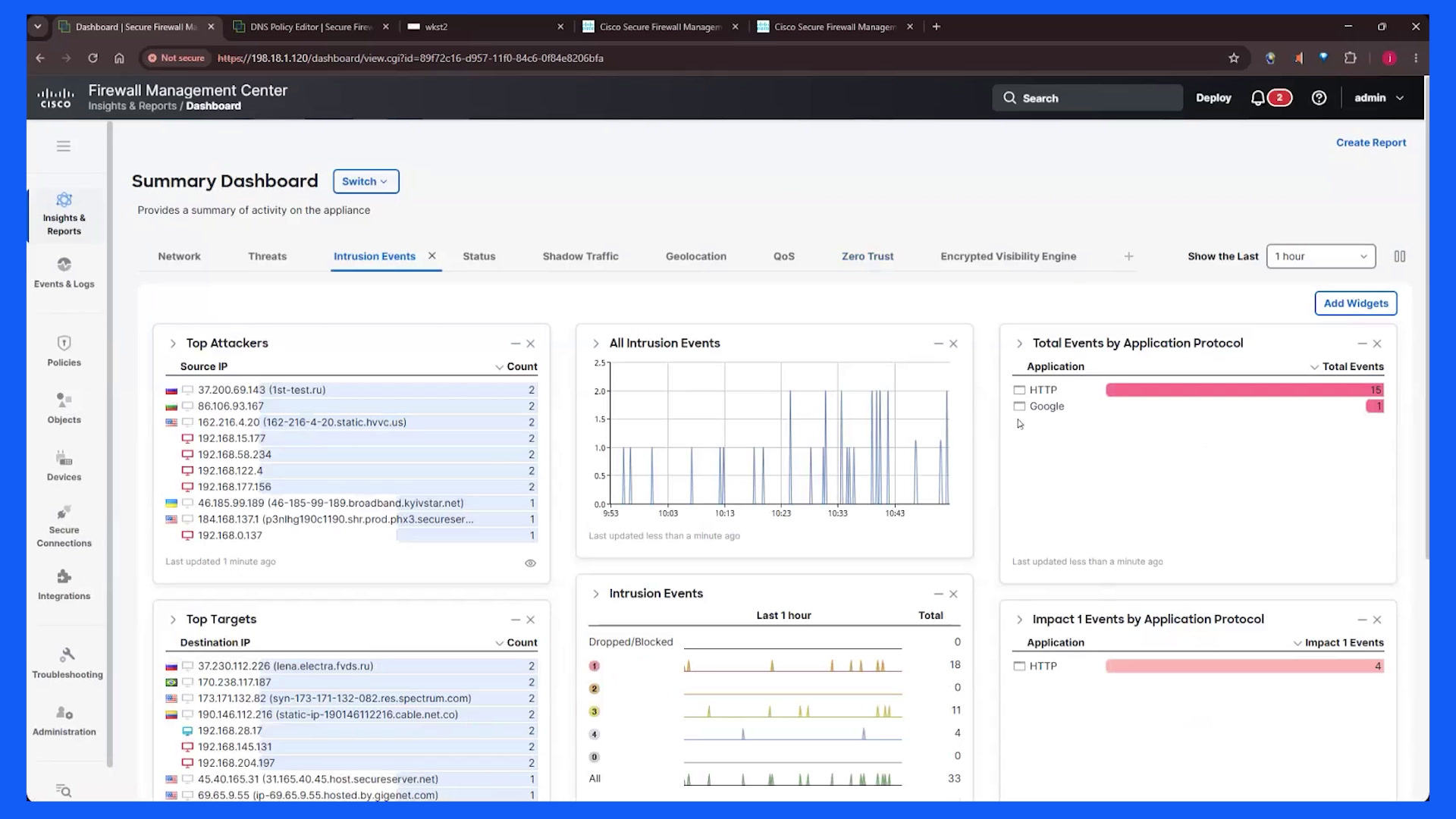Viewport: 1456px width, 819px height.
Task: Click the Google total events bar
Action: (x=1375, y=406)
